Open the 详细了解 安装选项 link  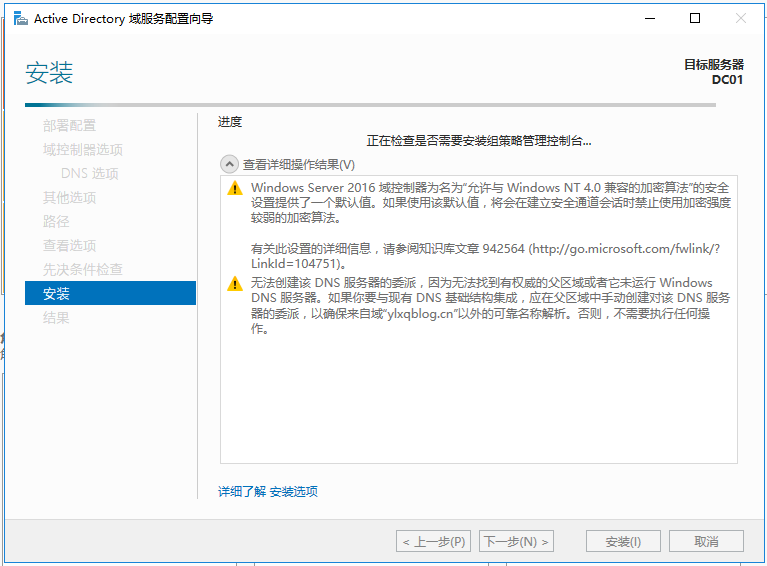pyautogui.click(x=268, y=492)
